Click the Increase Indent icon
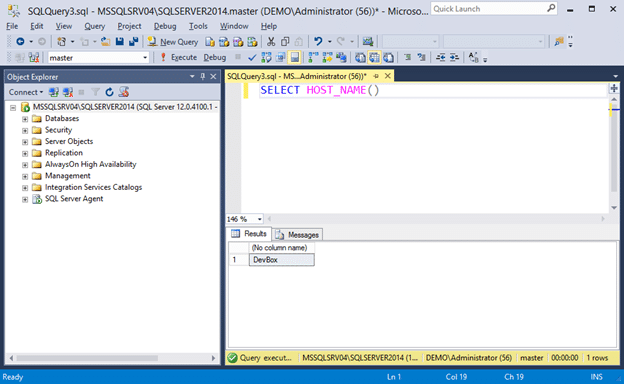Screen dimensions: 624x384 coord(454,58)
